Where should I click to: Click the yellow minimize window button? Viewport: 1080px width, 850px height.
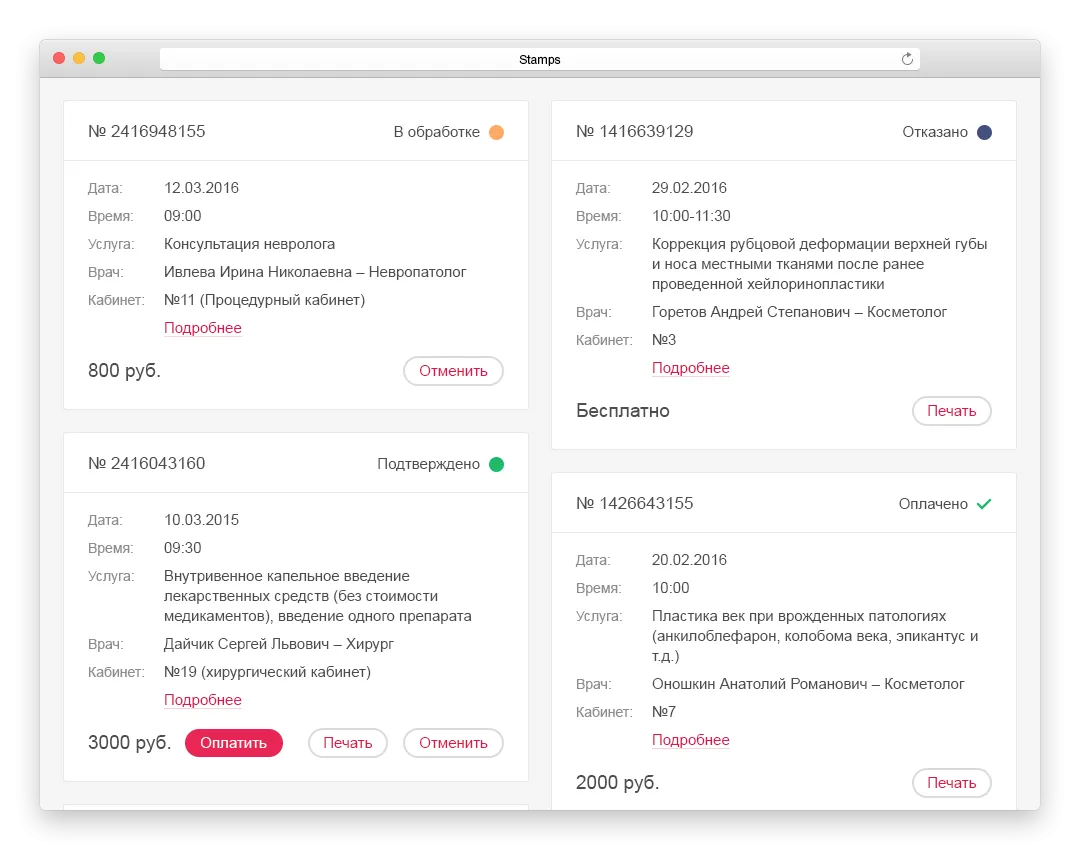pos(79,59)
